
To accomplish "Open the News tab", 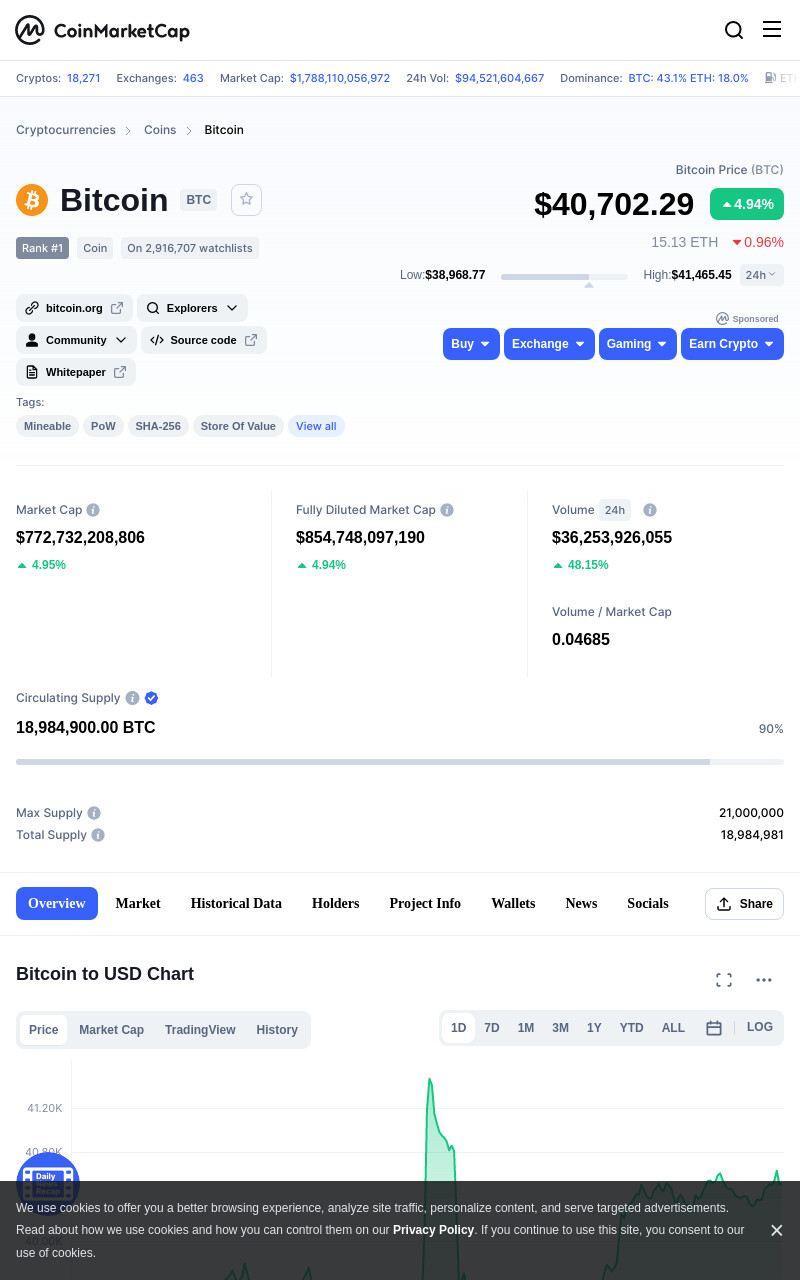I will coord(581,903).
